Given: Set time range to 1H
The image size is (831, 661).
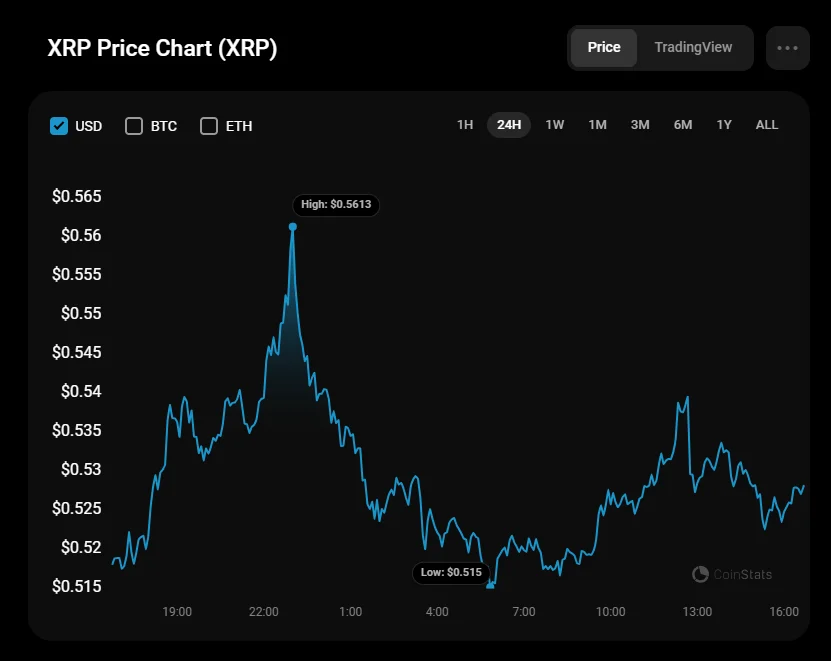Looking at the screenshot, I should 465,125.
